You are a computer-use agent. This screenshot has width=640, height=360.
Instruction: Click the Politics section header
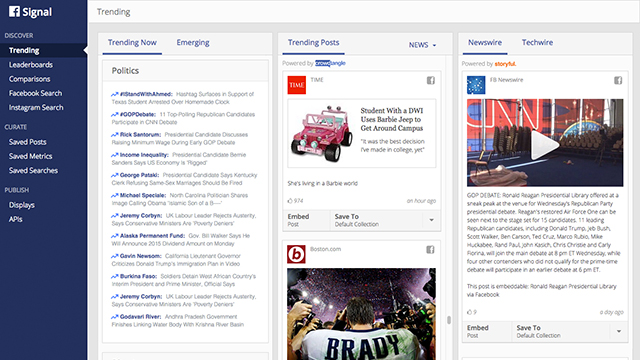coord(185,71)
